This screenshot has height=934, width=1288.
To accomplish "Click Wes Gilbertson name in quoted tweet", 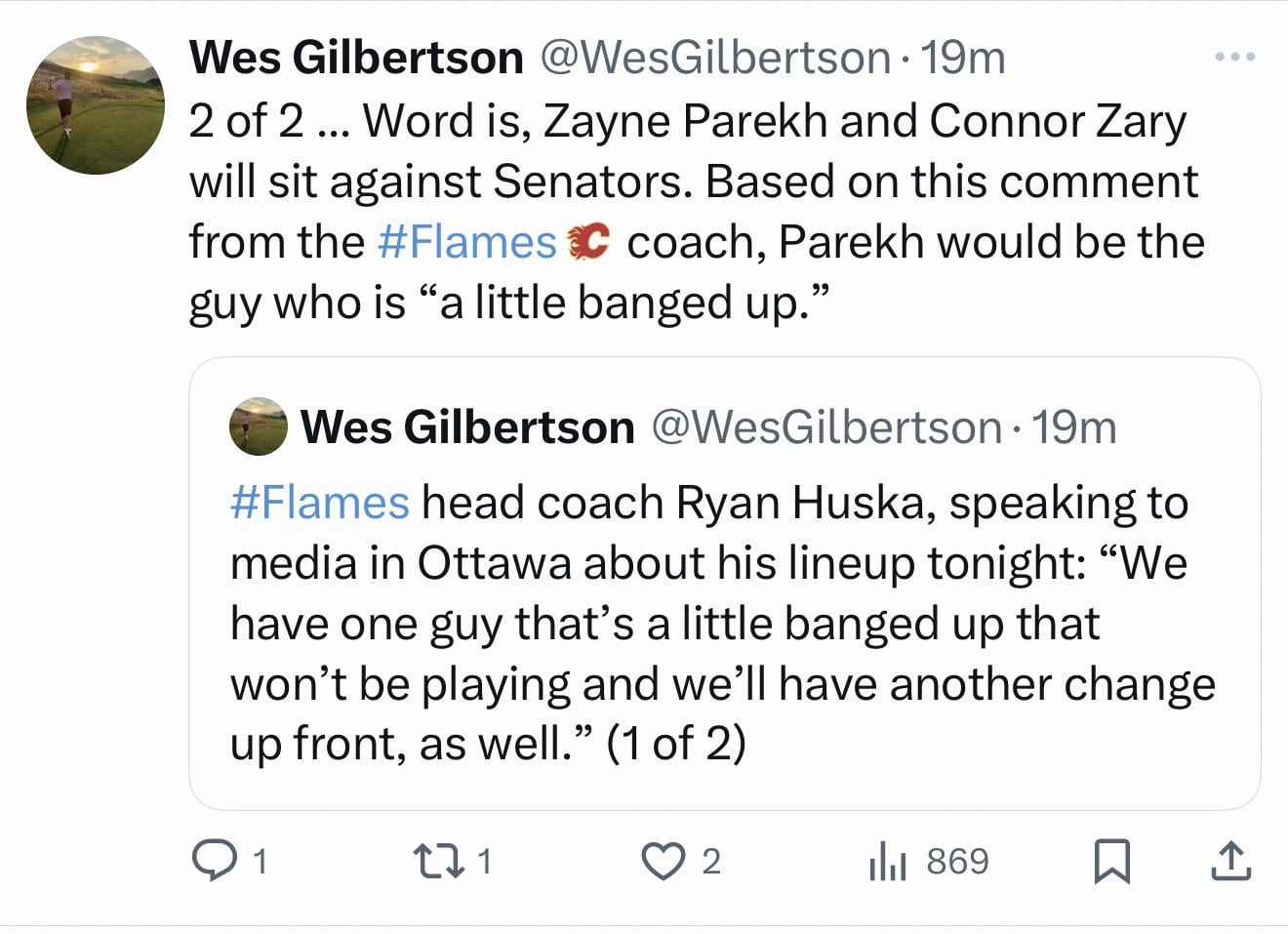I will pos(467,427).
